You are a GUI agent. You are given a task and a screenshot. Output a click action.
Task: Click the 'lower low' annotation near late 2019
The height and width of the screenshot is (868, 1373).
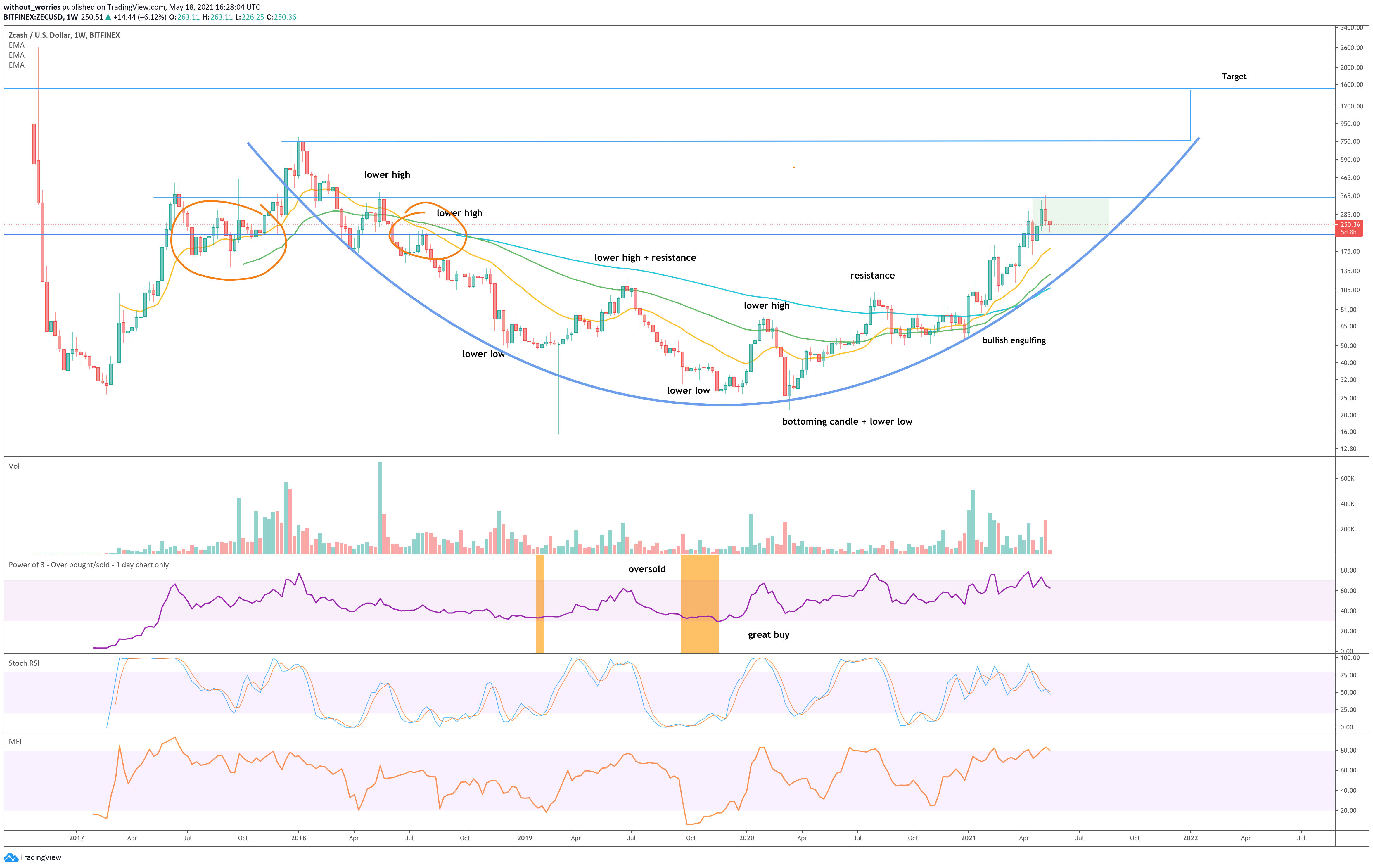coord(688,391)
